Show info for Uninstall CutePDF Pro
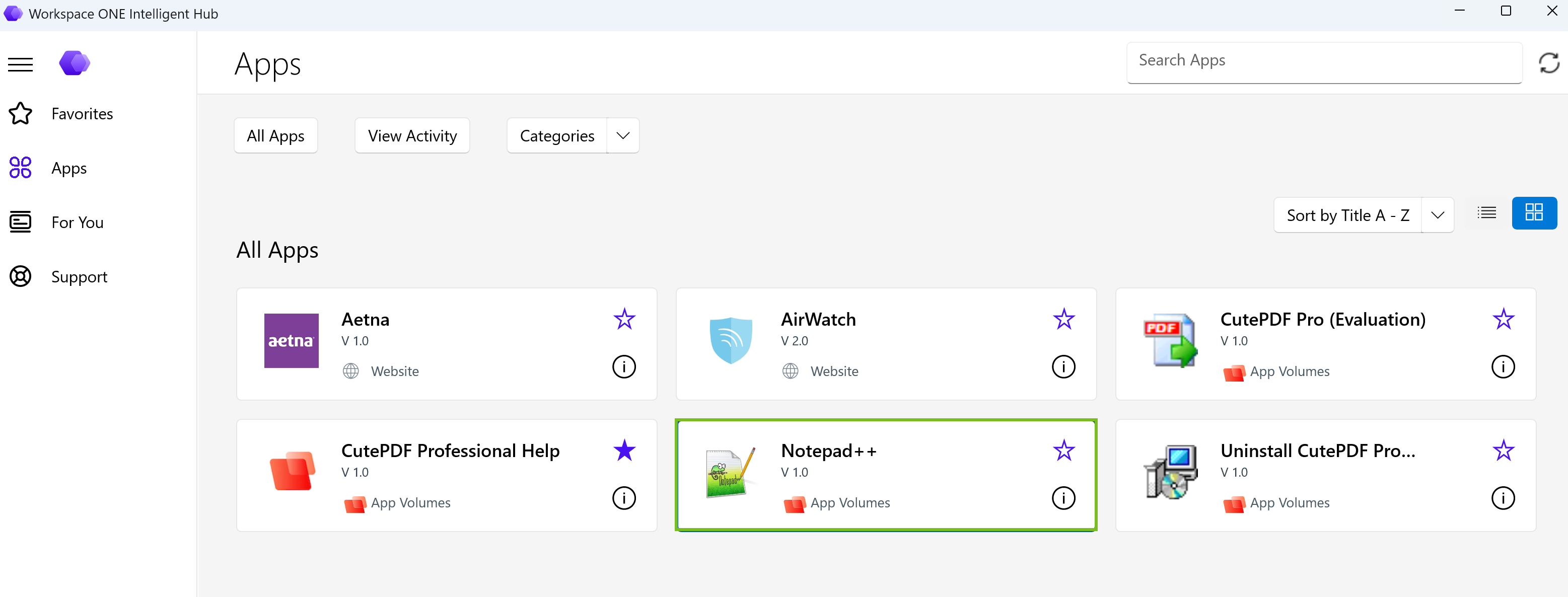 1503,498
